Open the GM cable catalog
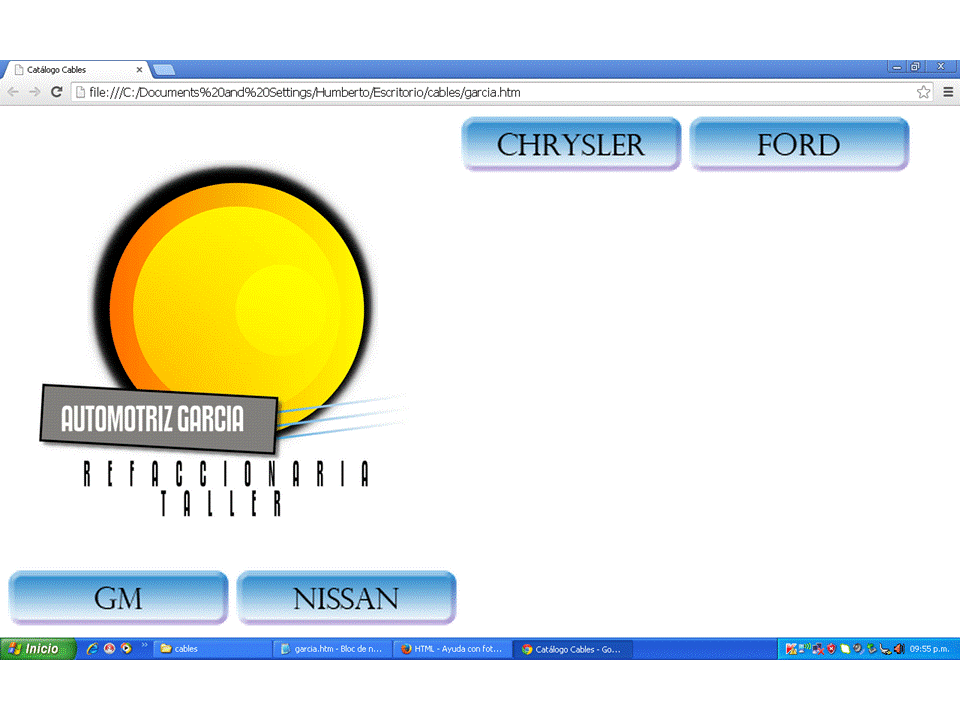Viewport: 960px width, 720px height. pos(118,598)
